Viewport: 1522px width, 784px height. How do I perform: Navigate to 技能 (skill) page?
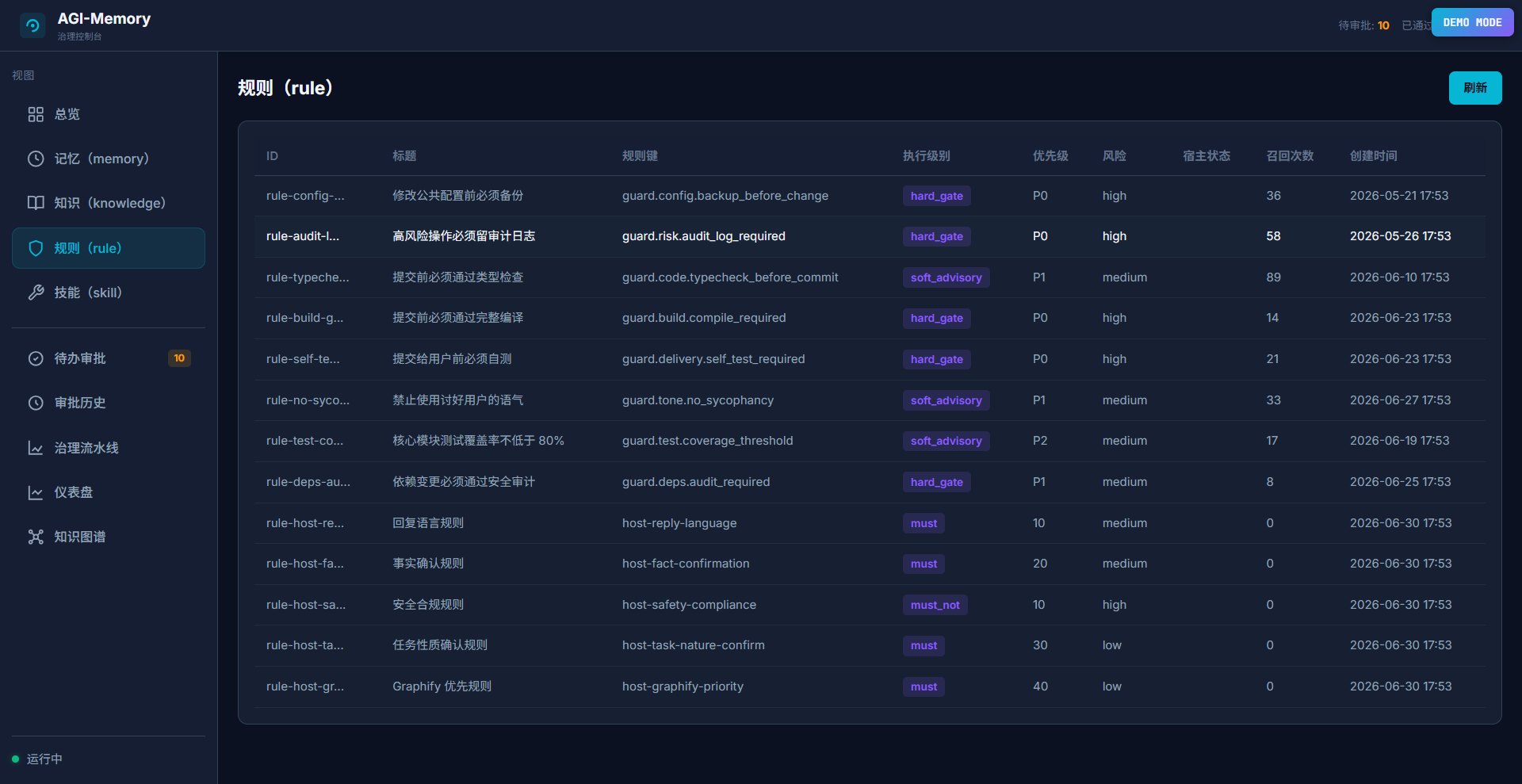pos(109,293)
